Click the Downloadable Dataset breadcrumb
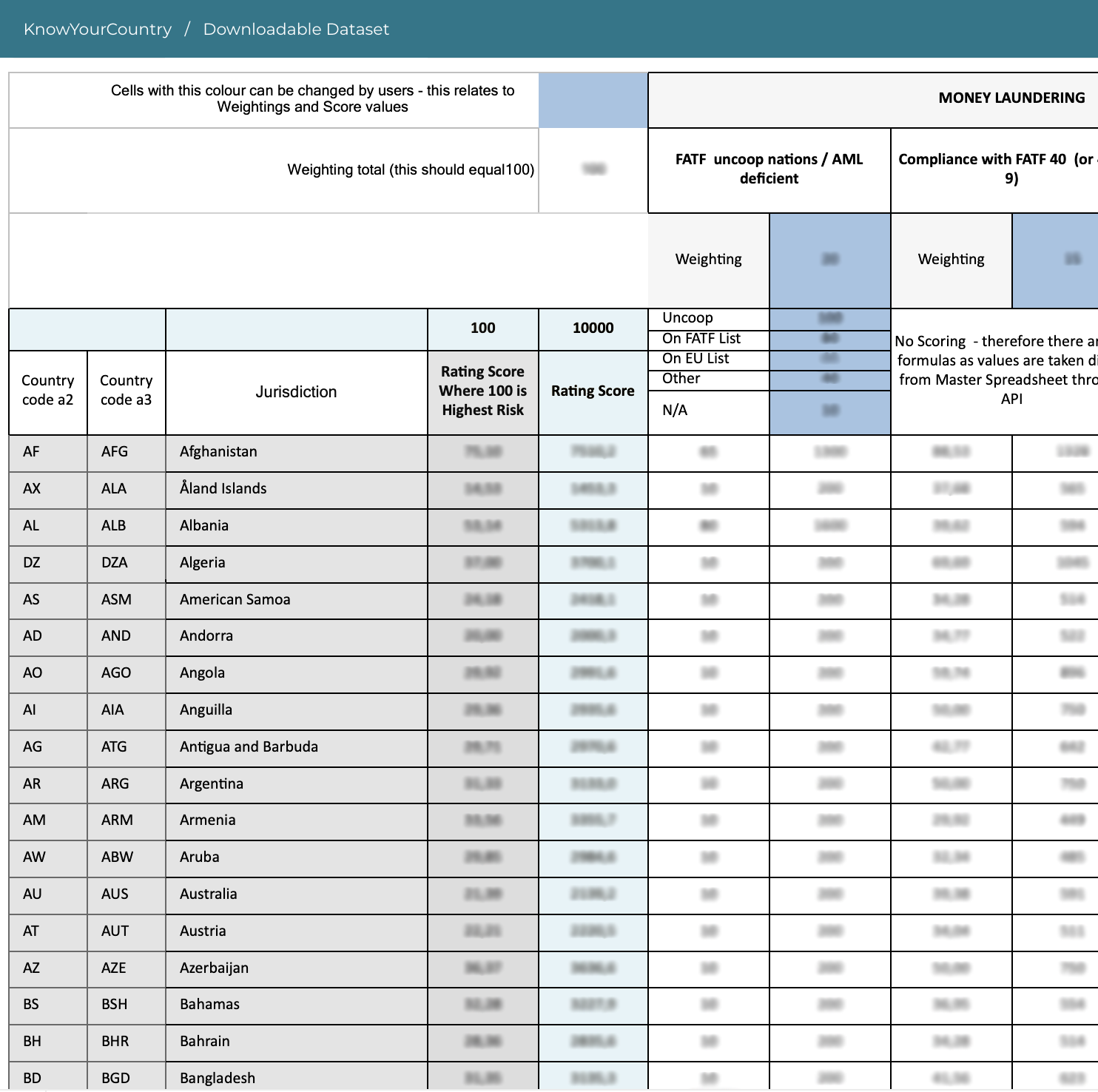The width and height of the screenshot is (1098, 1092). point(296,29)
